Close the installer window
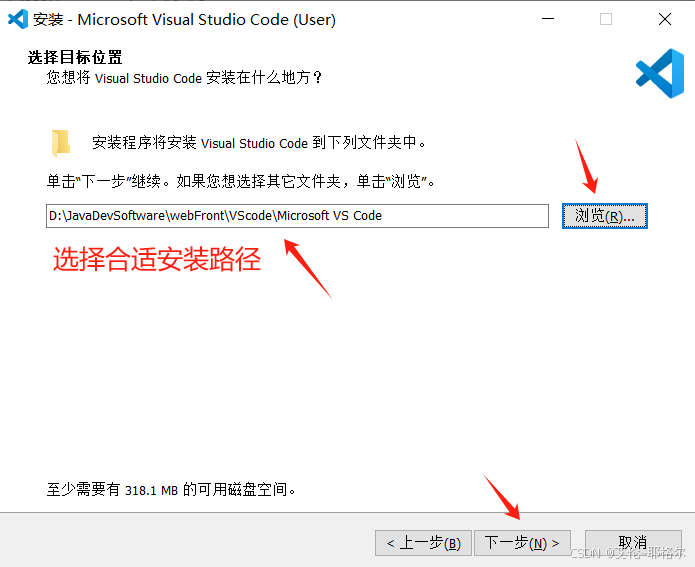695x567 pixels. click(x=665, y=19)
